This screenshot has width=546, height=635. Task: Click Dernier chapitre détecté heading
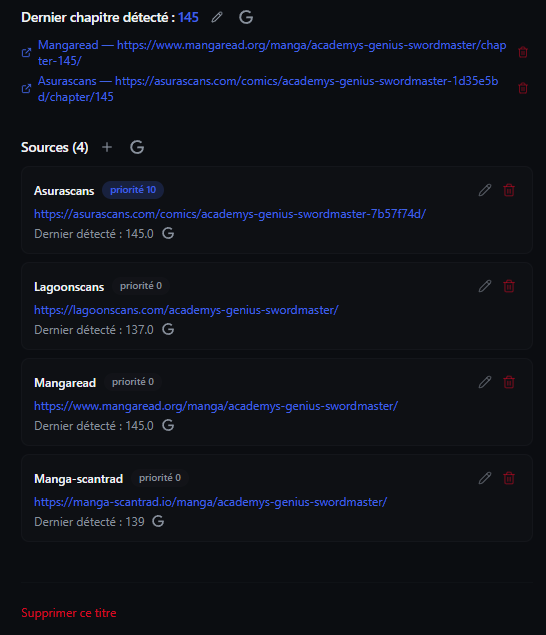coord(98,17)
